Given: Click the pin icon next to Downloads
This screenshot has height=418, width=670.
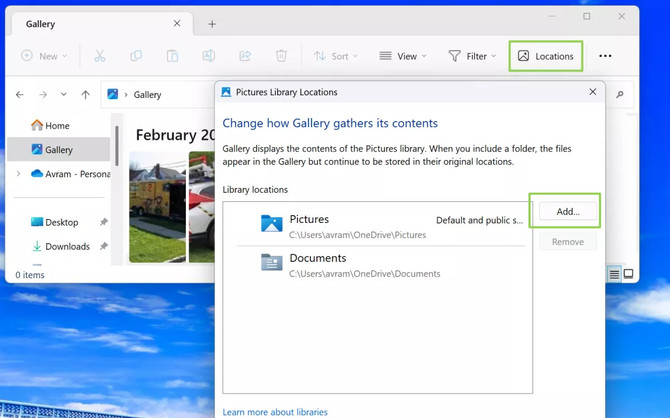Looking at the screenshot, I should 104,246.
